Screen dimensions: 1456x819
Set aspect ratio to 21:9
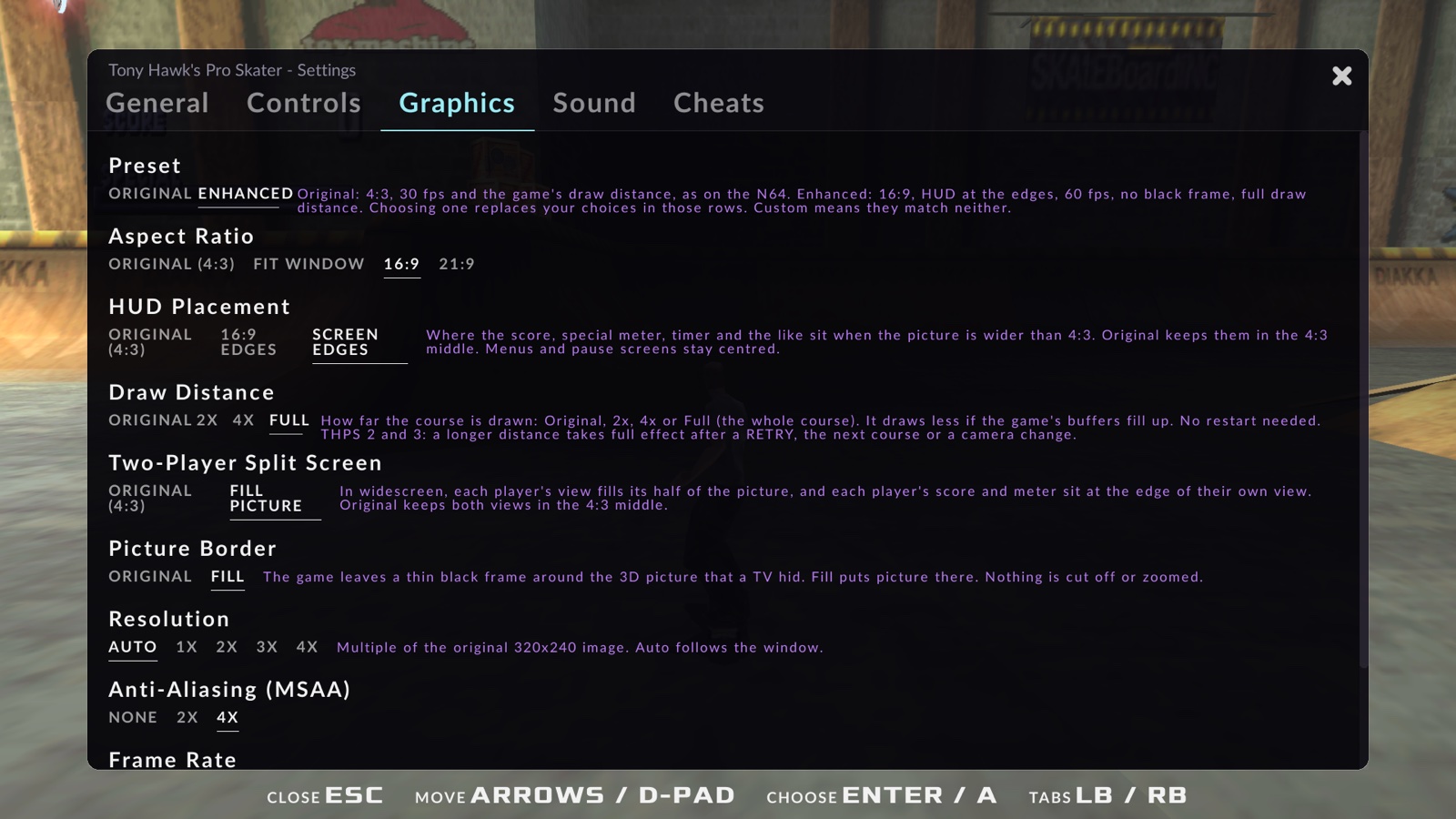457,264
